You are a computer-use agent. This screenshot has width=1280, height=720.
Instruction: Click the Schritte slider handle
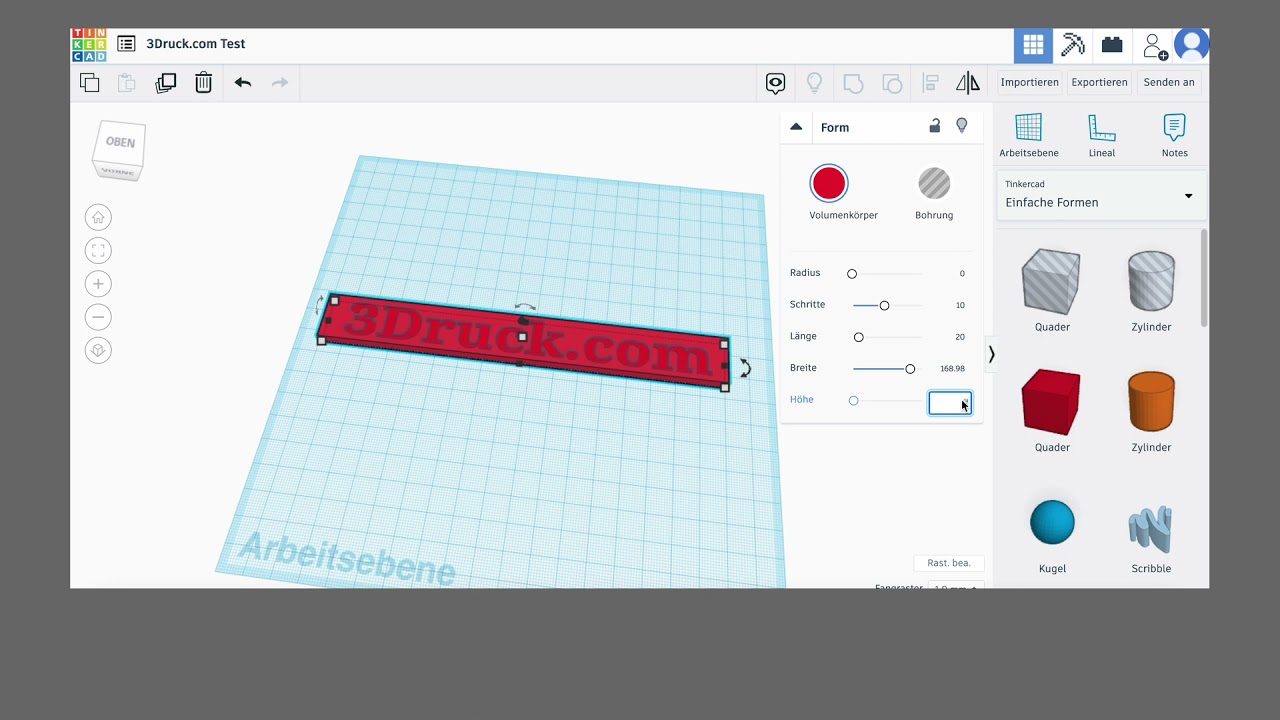pos(884,305)
